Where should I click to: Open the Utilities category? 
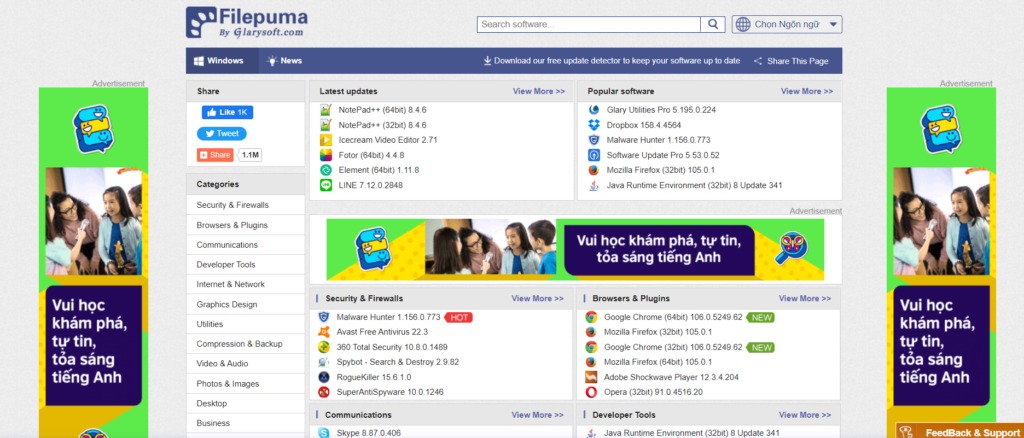246,324
